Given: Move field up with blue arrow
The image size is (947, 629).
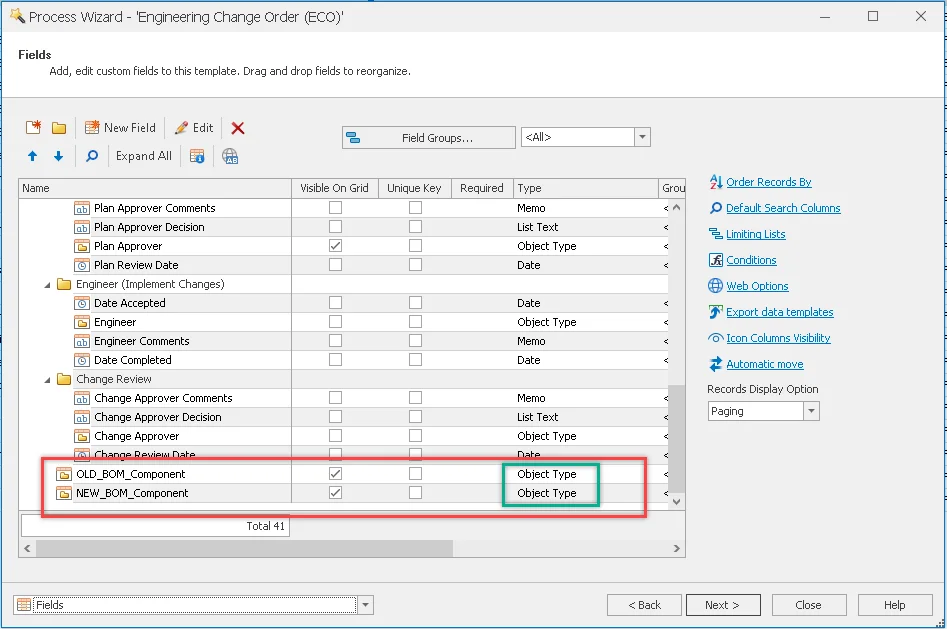Looking at the screenshot, I should tap(33, 156).
